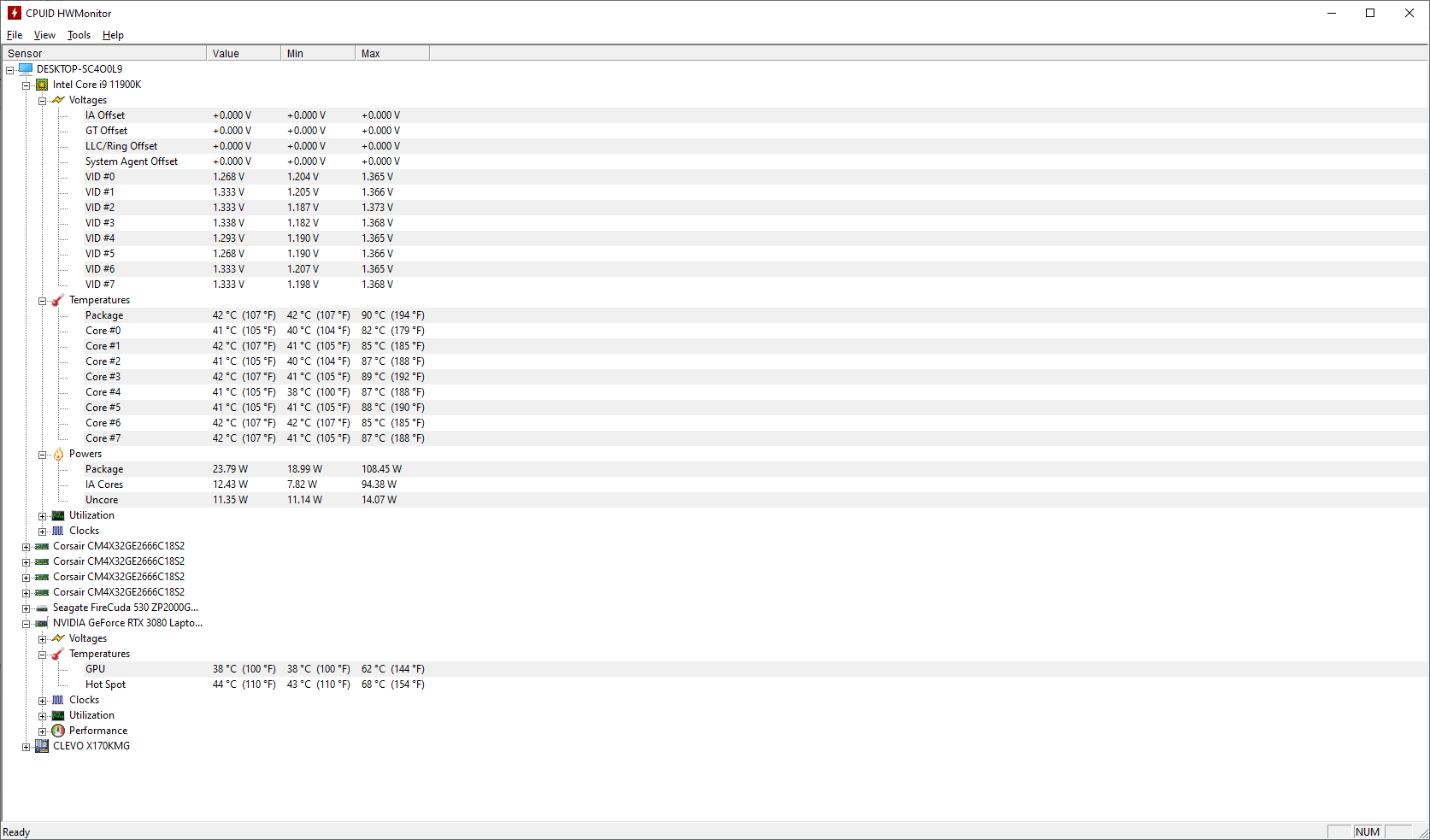This screenshot has width=1430, height=840.
Task: Expand the CLEVO X170KMG mainboard node
Action: (26, 747)
